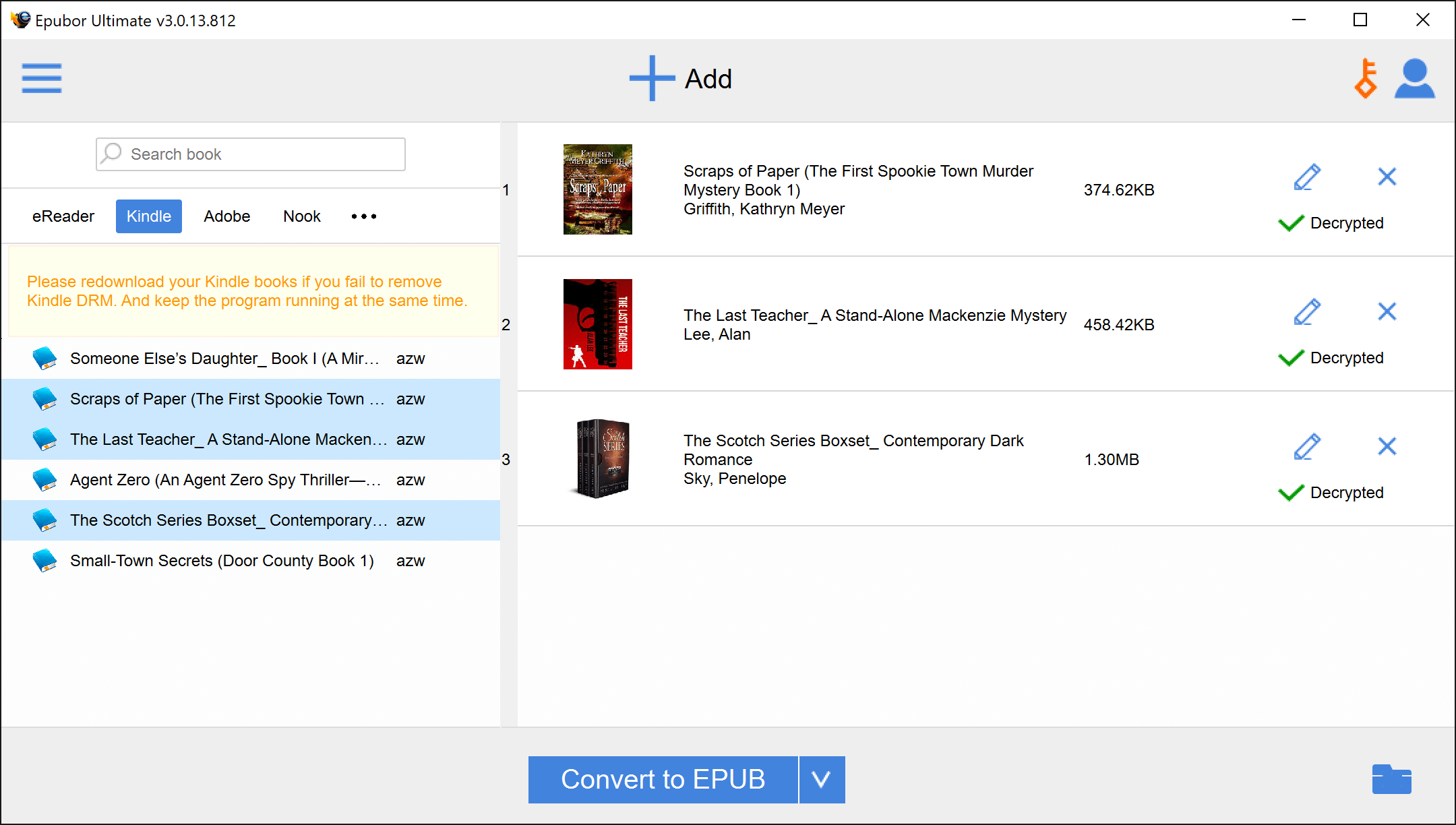Toggle the Nook tab

(x=300, y=216)
